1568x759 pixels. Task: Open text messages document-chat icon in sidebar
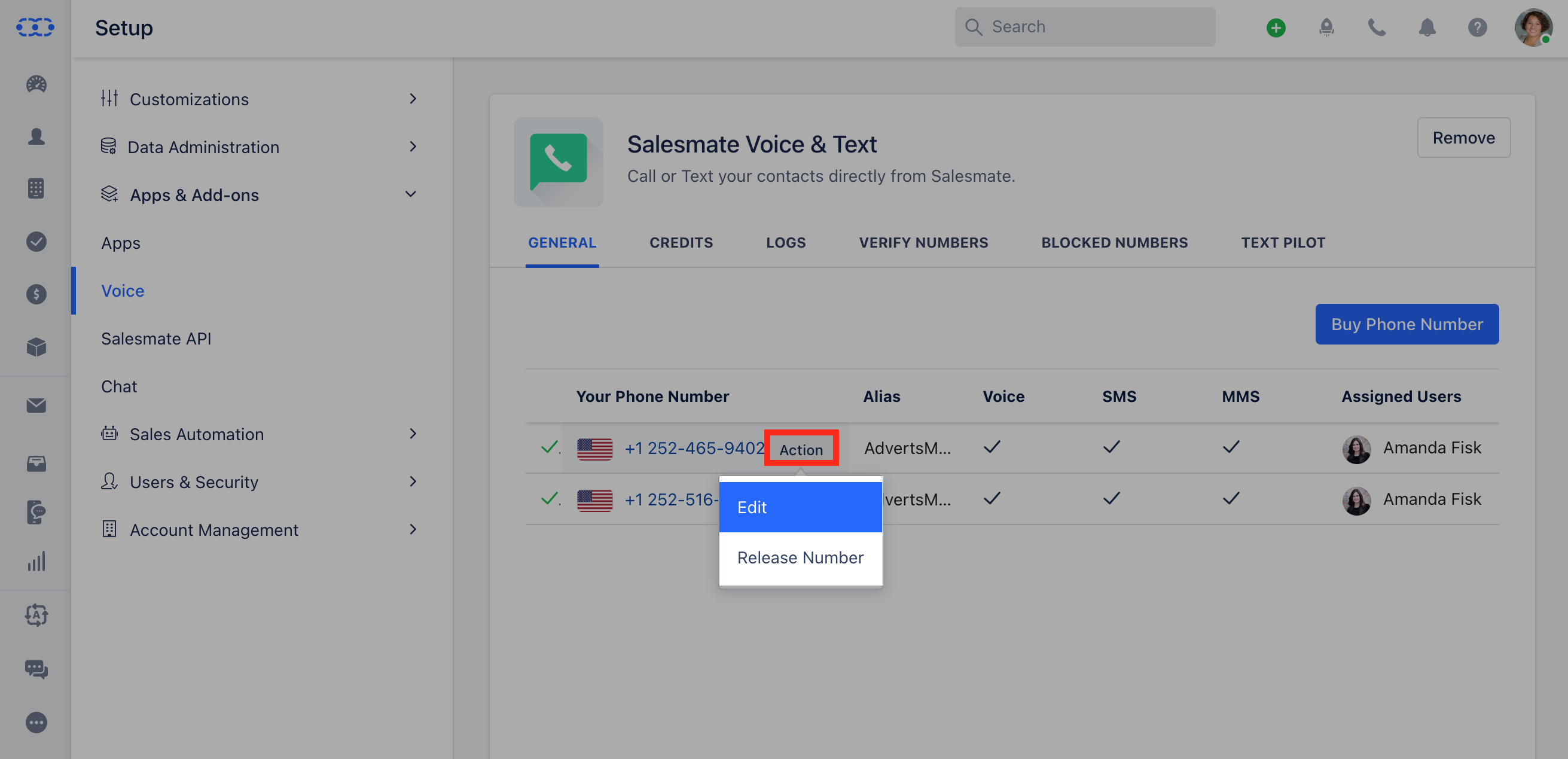[36, 512]
